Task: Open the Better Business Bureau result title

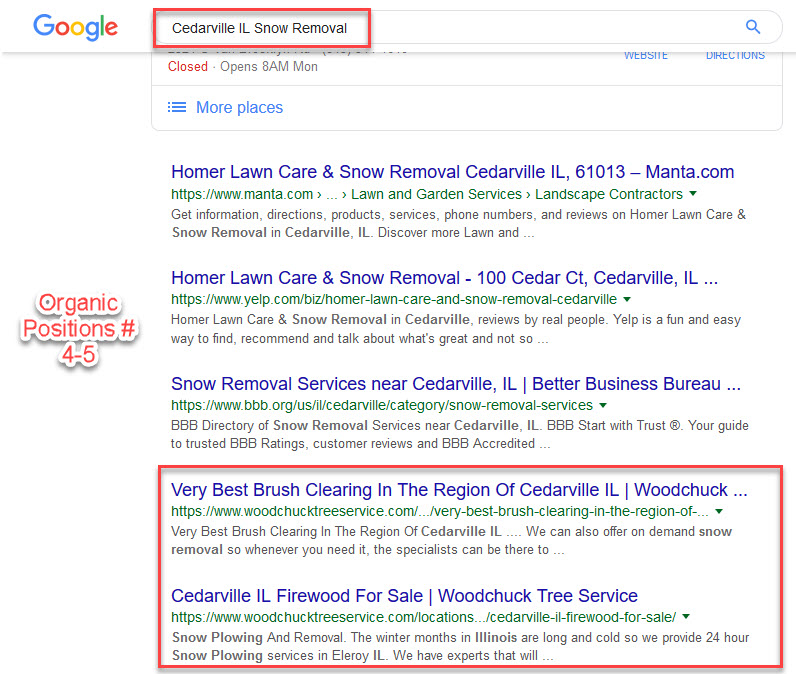Action: (x=456, y=384)
